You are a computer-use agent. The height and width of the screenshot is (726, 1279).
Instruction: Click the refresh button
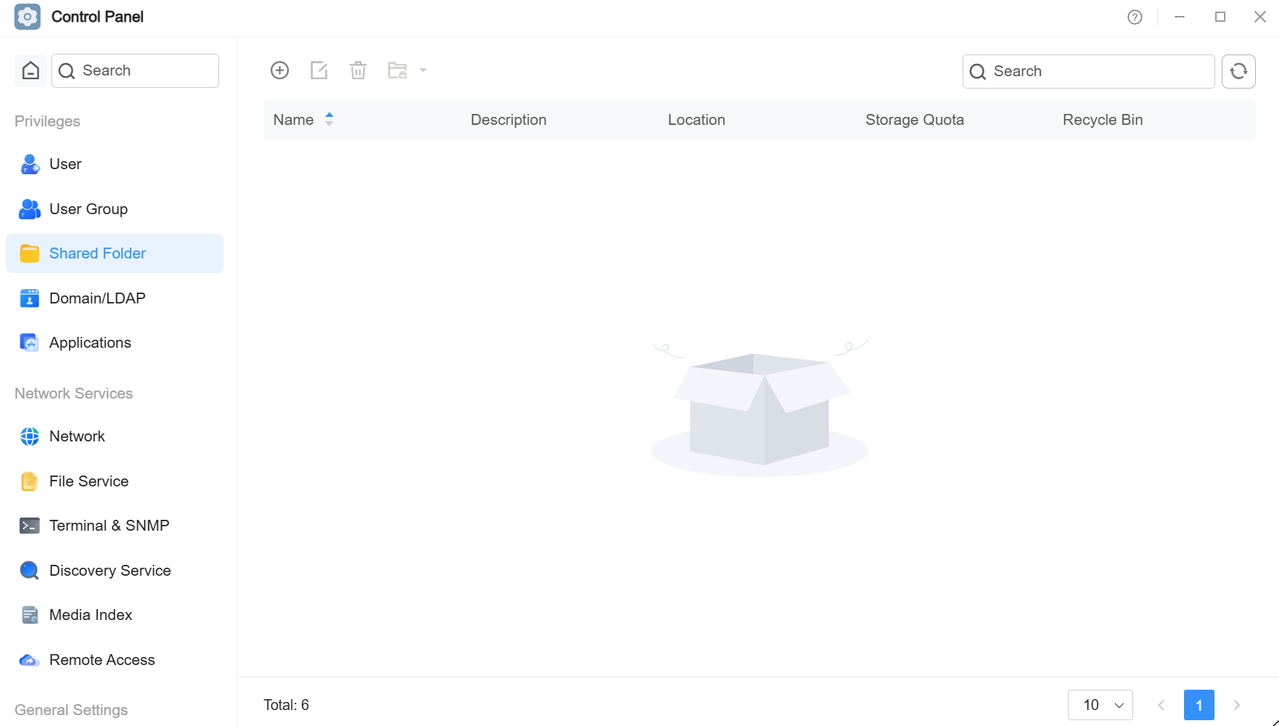(x=1239, y=71)
